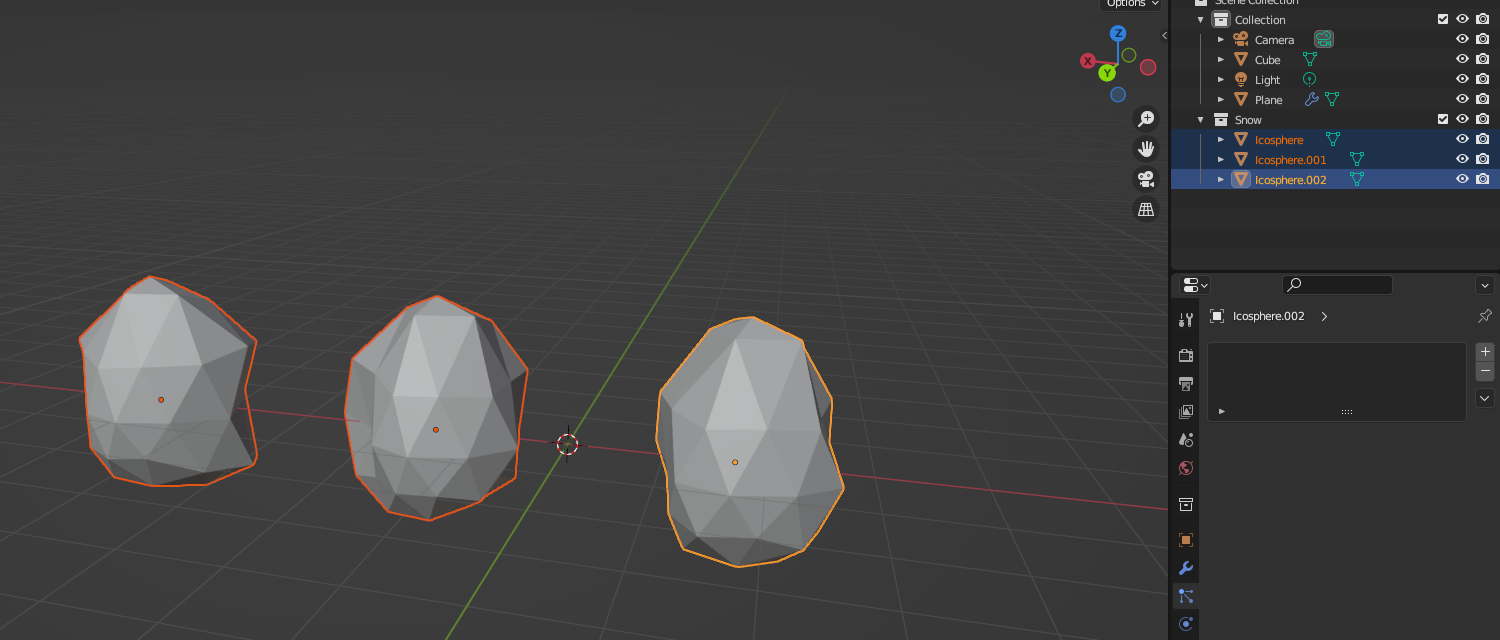Expand the Icosphere.002 row in outliner
Viewport: 1500px width, 640px height.
(x=1221, y=179)
